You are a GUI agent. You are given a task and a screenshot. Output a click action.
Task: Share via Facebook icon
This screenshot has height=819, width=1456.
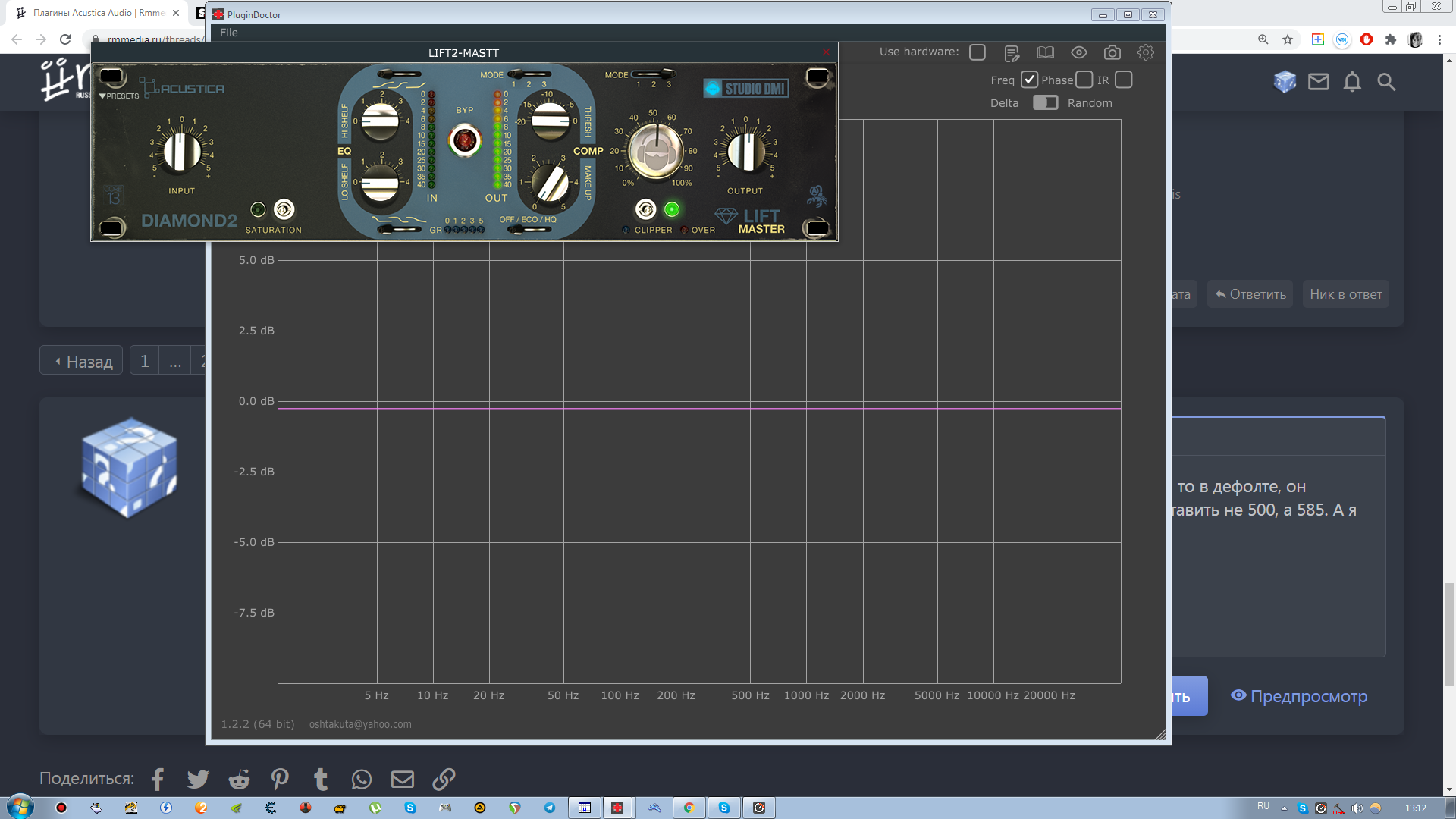coord(158,779)
